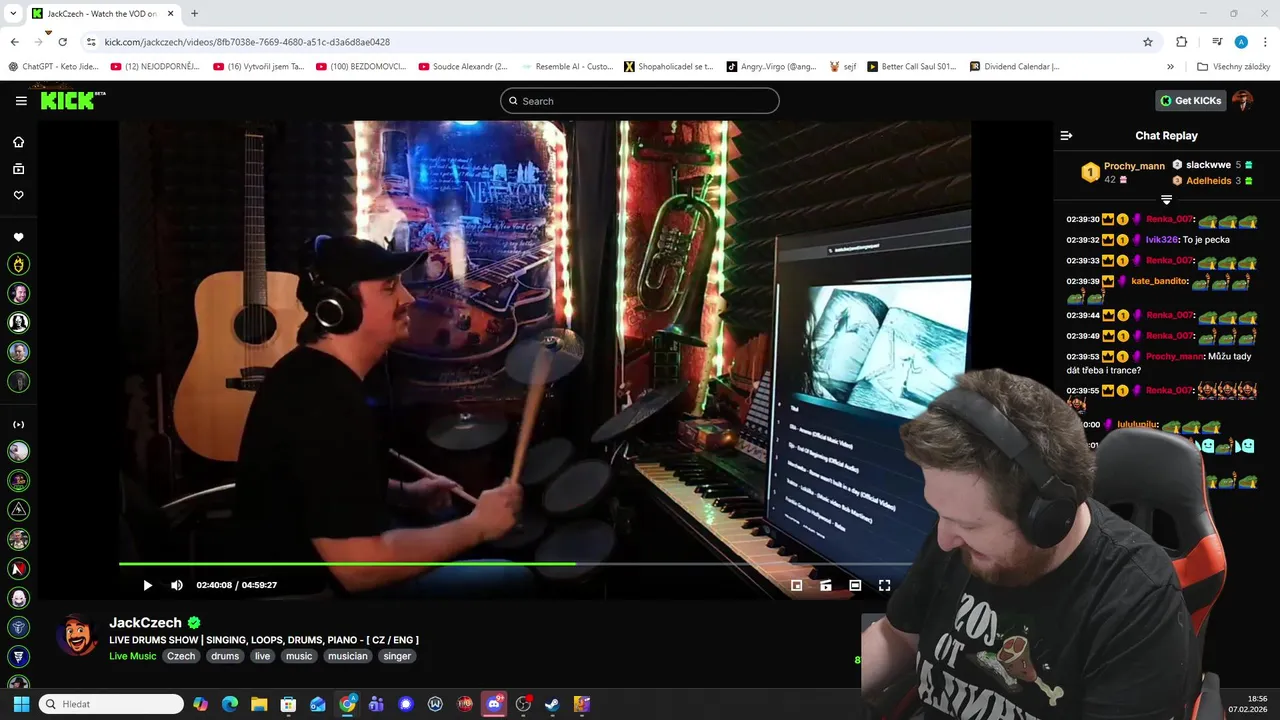Click kate_bandito username in chat
Viewport: 1280px width, 720px height.
click(x=1160, y=281)
